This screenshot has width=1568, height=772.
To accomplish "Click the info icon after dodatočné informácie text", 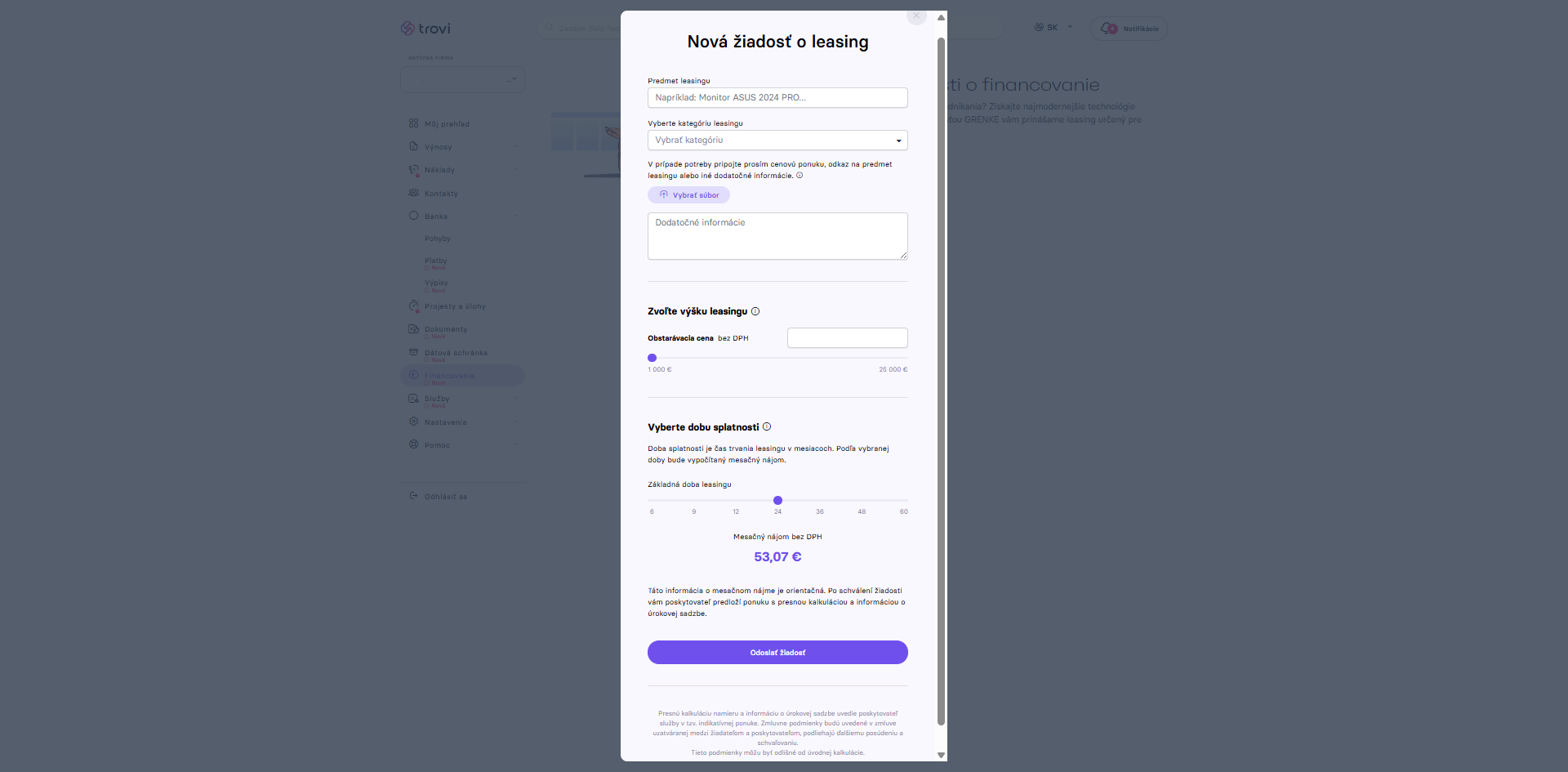I will [800, 175].
